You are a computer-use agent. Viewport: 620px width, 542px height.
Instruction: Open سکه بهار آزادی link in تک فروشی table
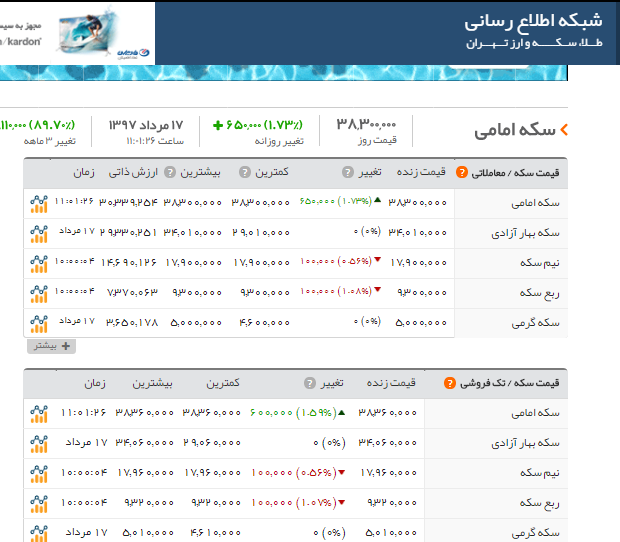pyautogui.click(x=525, y=443)
